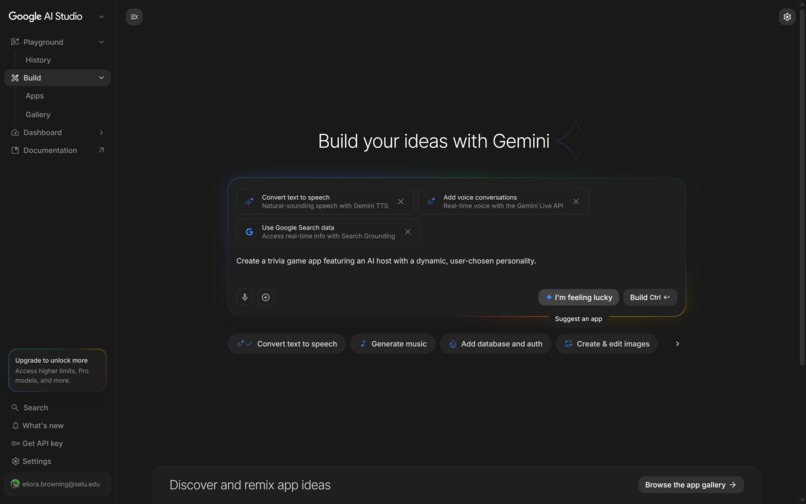Collapse the Build section chevron
This screenshot has height=504, width=806.
pos(101,78)
